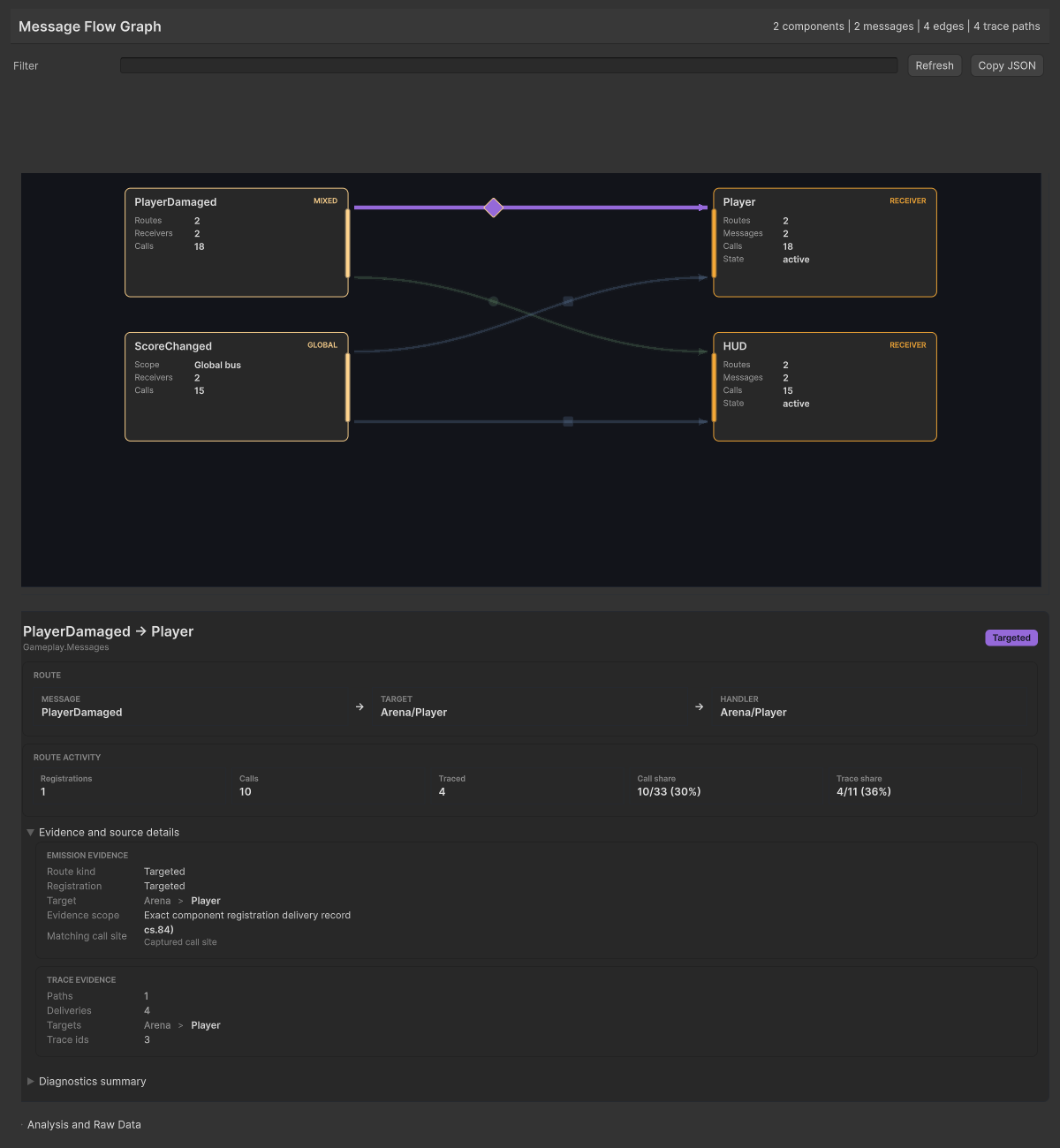This screenshot has height=1148, width=1060.
Task: Select the ScoreChanged message node
Action: coord(237,387)
